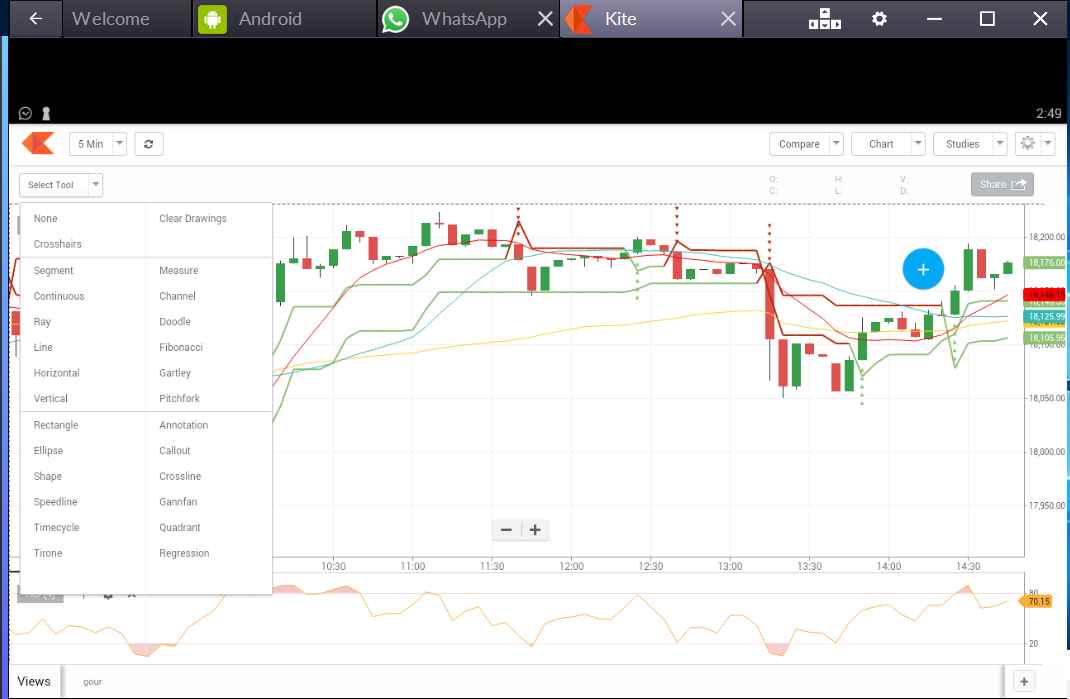Open the Compare dropdown
The height and width of the screenshot is (699, 1070).
(x=806, y=144)
